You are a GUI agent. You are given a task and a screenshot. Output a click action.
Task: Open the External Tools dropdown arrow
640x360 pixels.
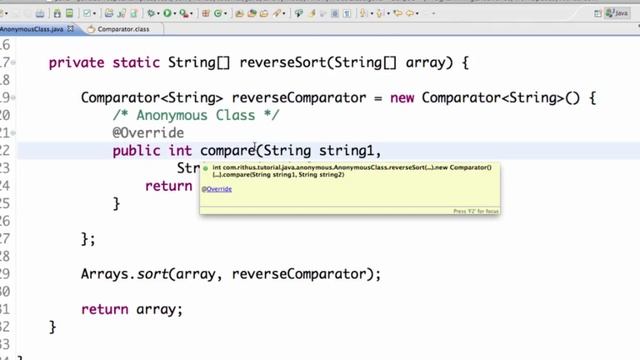point(191,13)
